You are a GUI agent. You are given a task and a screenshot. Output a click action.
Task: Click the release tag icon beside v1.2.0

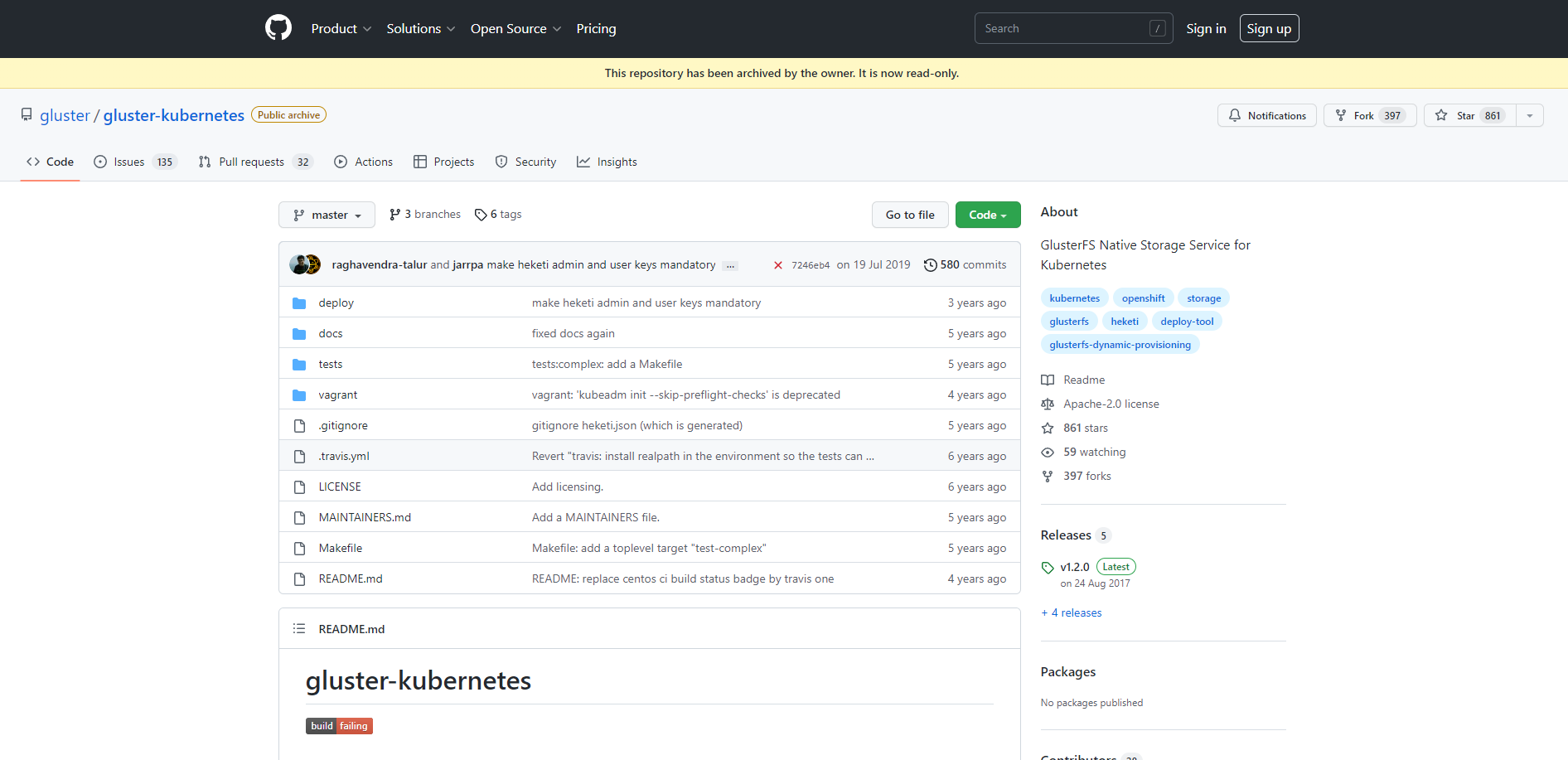click(1048, 568)
